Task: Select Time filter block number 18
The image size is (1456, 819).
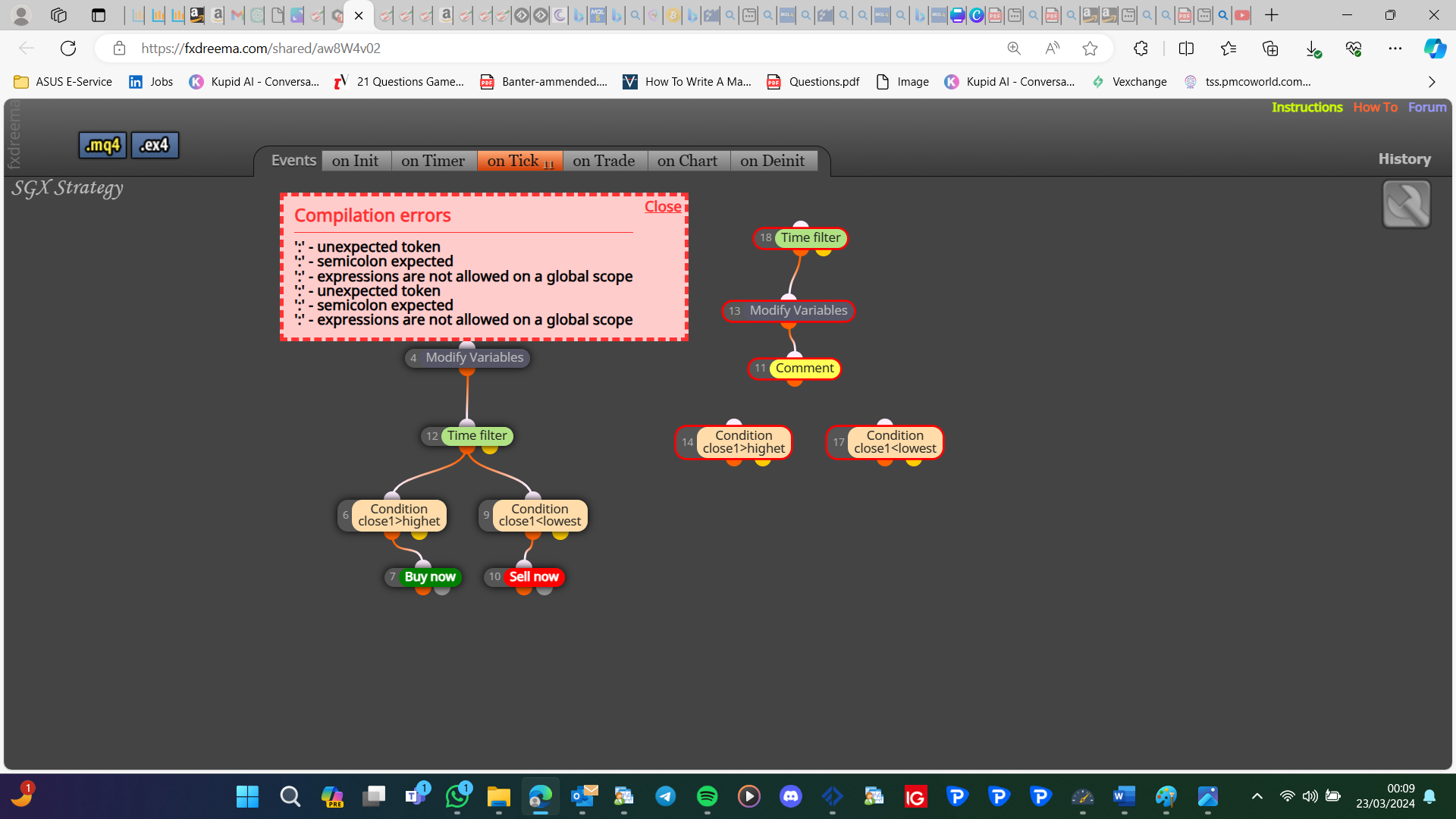Action: tap(800, 238)
